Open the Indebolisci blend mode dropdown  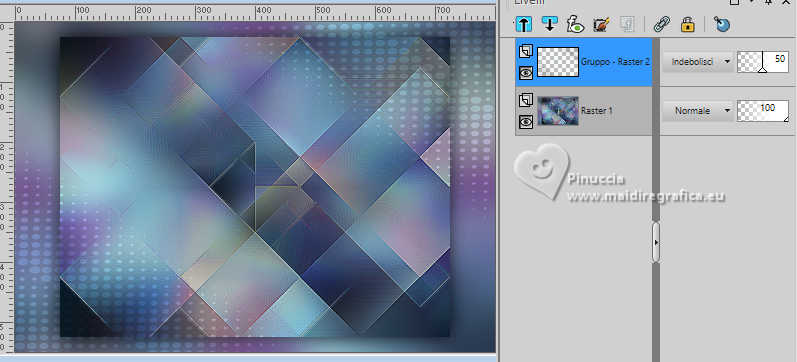coord(697,62)
